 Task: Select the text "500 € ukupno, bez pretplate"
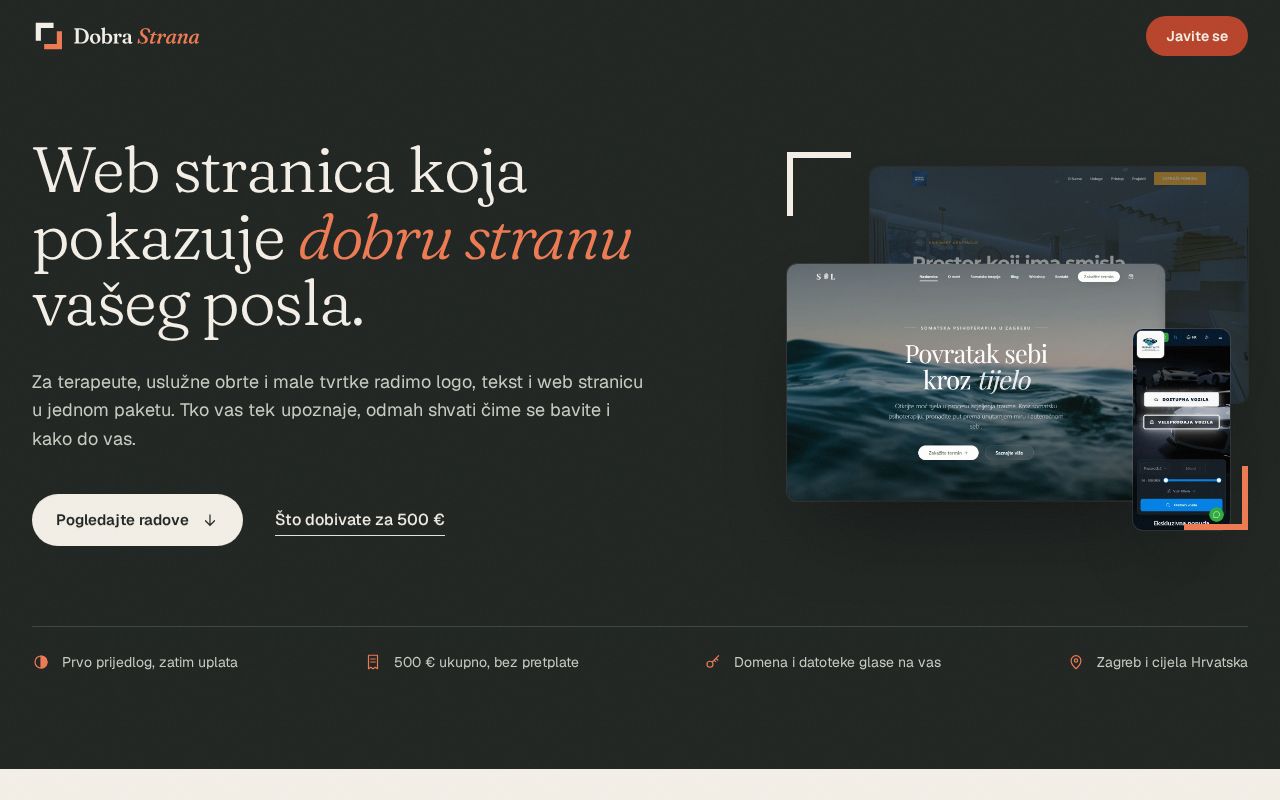pyautogui.click(x=486, y=662)
